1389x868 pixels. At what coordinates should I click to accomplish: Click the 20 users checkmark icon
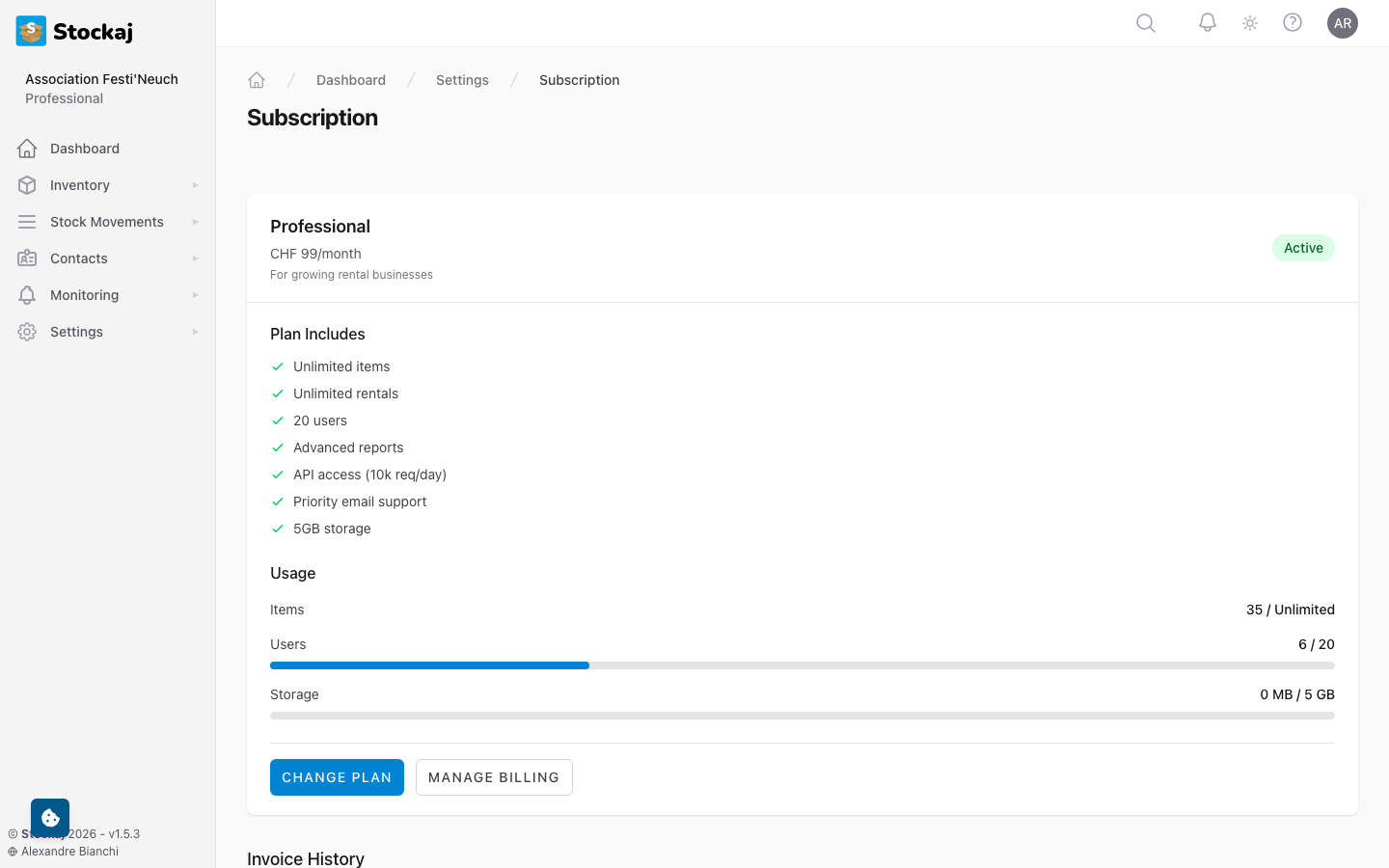(x=278, y=420)
